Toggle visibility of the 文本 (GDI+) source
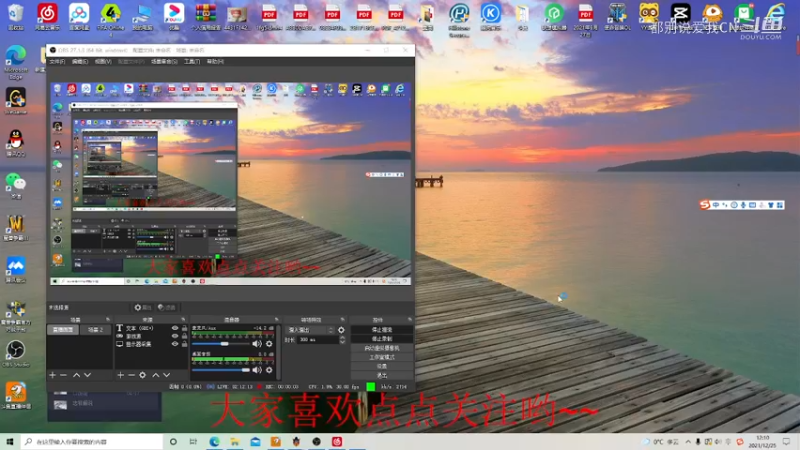Viewport: 800px width, 450px height. click(x=175, y=328)
